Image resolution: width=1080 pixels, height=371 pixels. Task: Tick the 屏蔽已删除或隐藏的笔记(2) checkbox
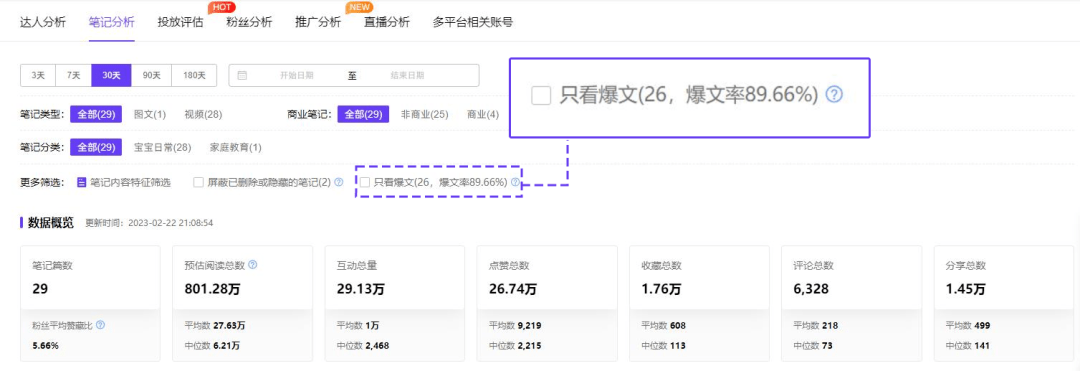[x=198, y=182]
